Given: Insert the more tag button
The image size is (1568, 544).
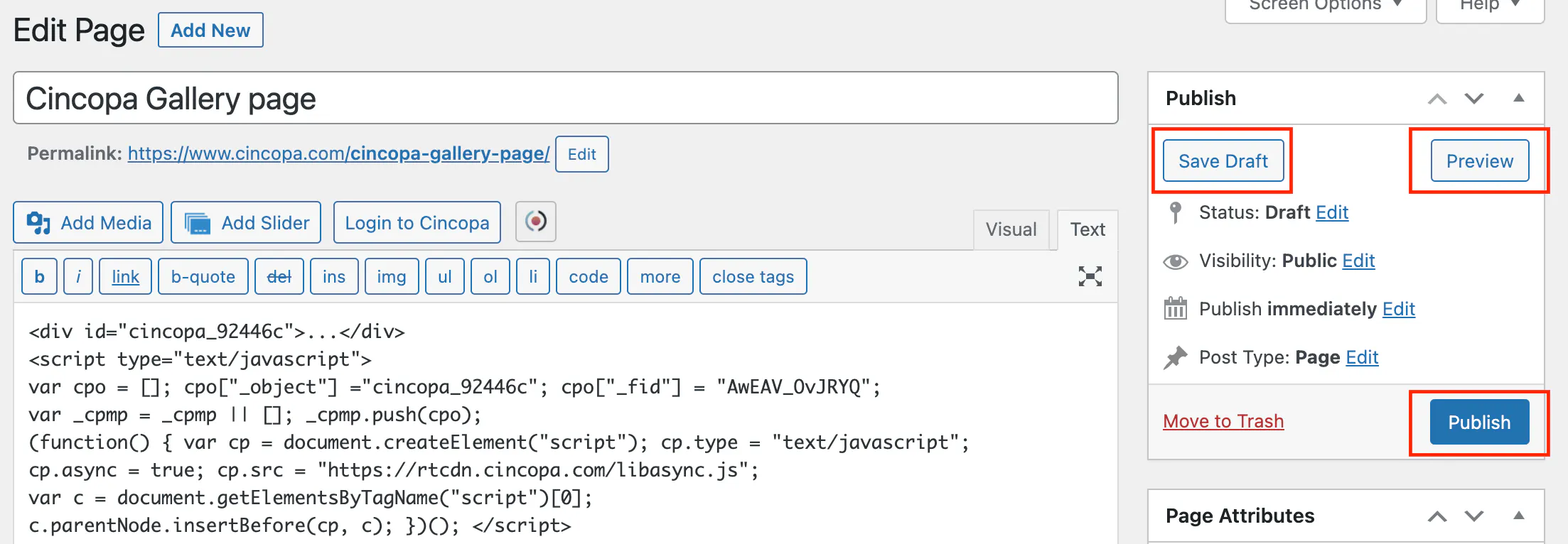Looking at the screenshot, I should click(660, 276).
